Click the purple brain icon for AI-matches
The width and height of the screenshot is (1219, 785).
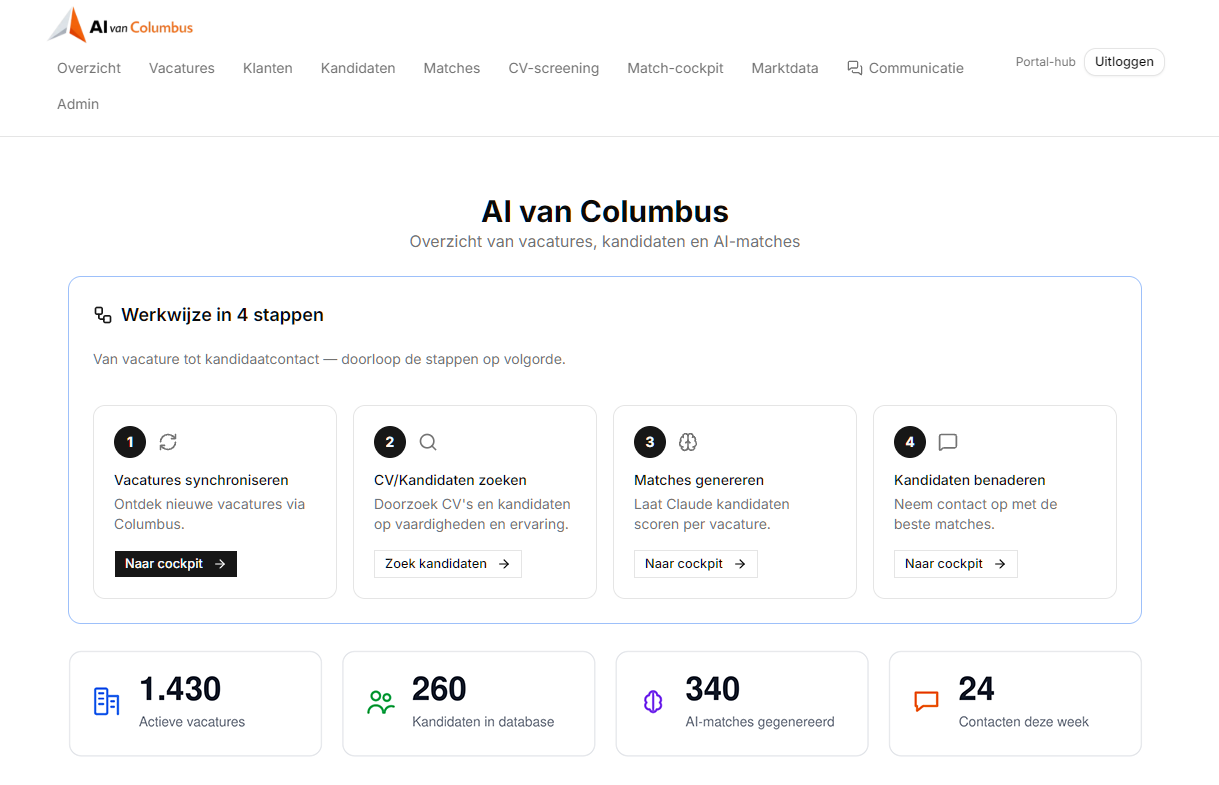[653, 702]
